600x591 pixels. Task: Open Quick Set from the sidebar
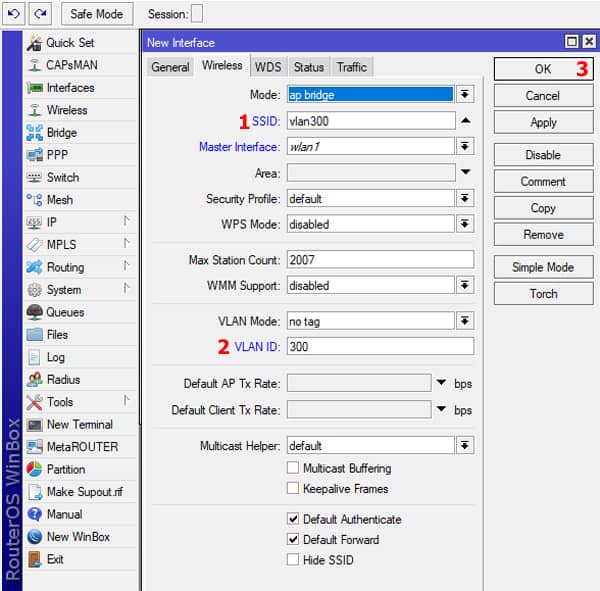(81, 42)
